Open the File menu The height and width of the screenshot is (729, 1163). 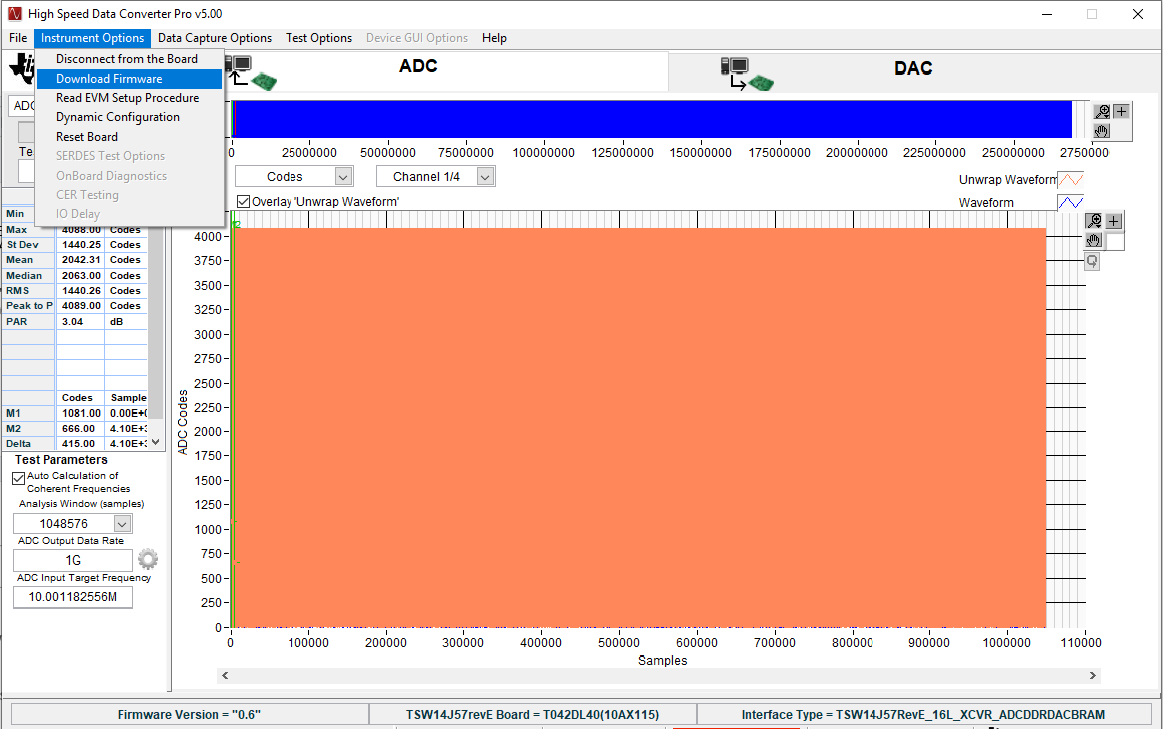click(19, 38)
